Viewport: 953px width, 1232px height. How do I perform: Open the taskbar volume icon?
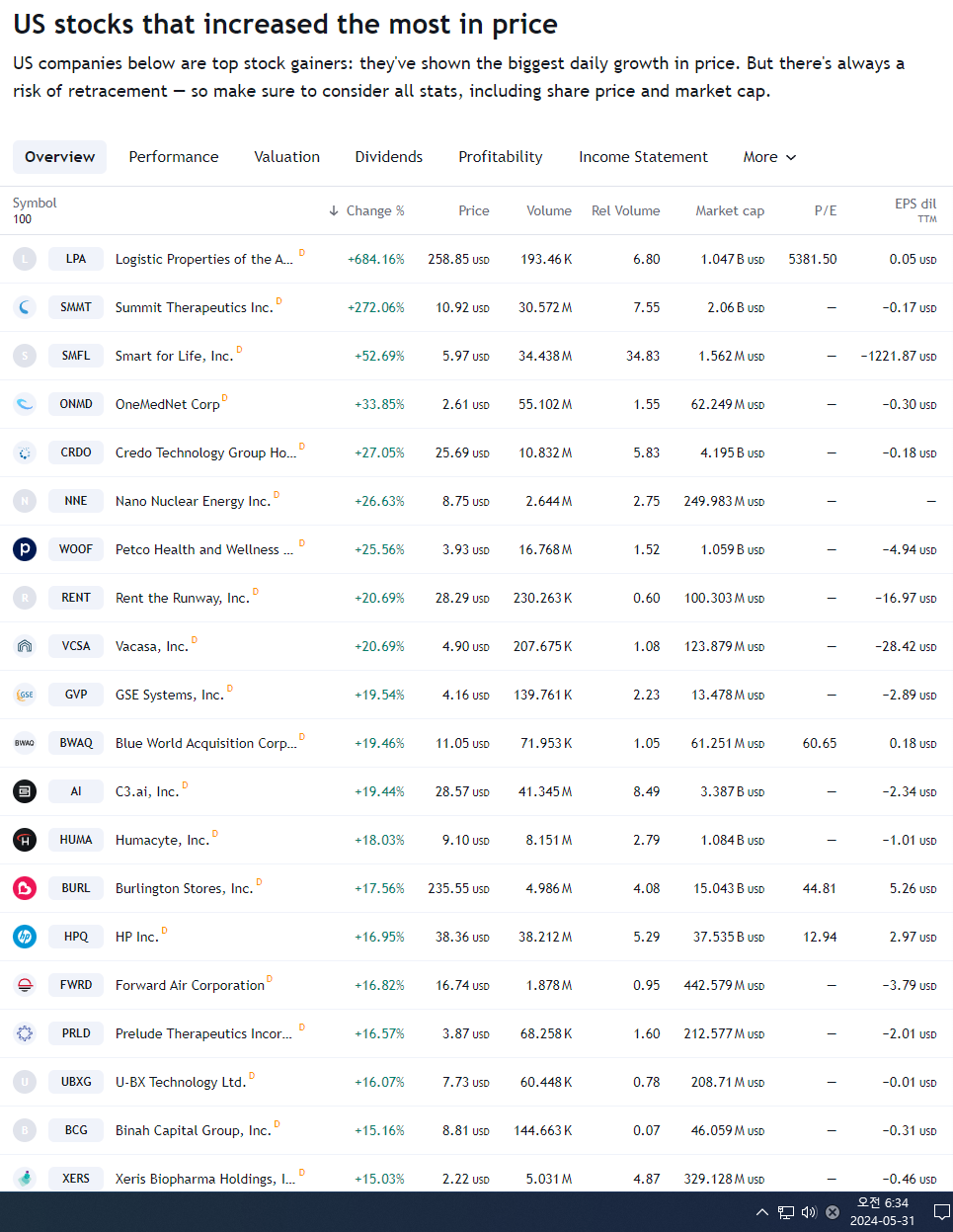(x=809, y=1212)
